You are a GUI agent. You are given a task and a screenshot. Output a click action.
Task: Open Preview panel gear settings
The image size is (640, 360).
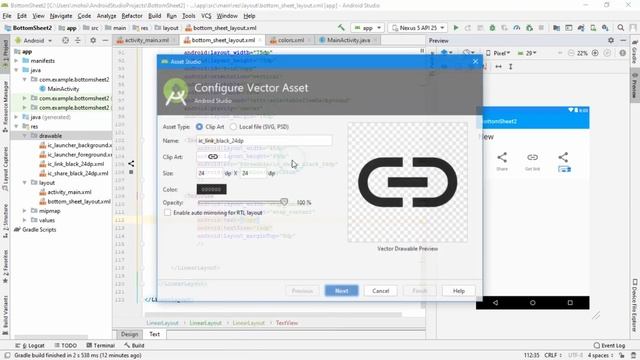tap(611, 40)
